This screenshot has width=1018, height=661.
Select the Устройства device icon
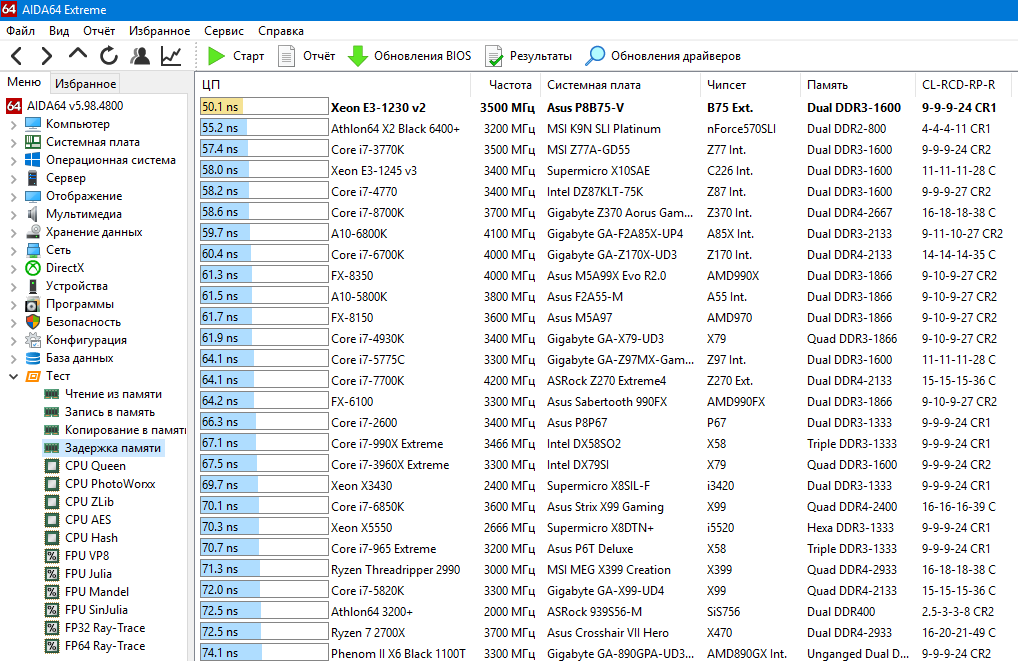point(33,286)
